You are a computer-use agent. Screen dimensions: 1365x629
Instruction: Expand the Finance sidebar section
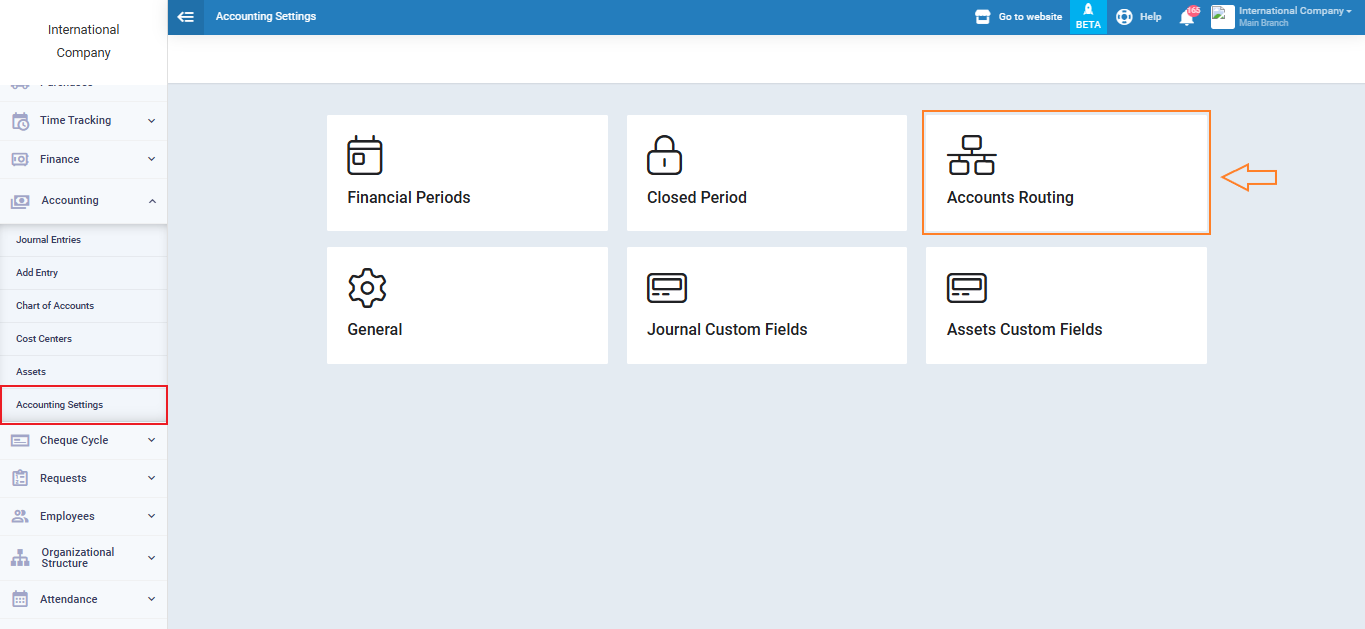[84, 160]
